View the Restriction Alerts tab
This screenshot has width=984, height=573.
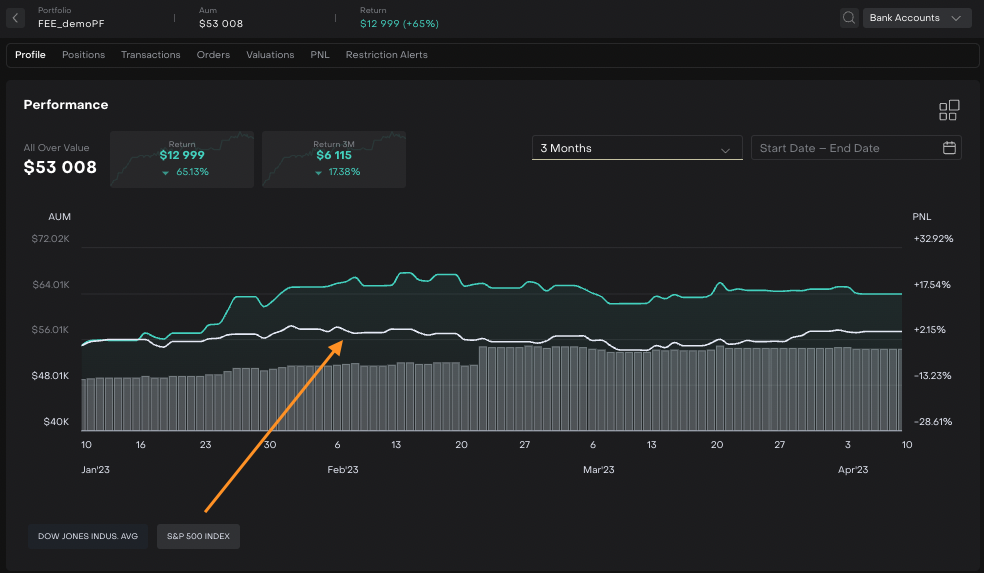pos(386,55)
